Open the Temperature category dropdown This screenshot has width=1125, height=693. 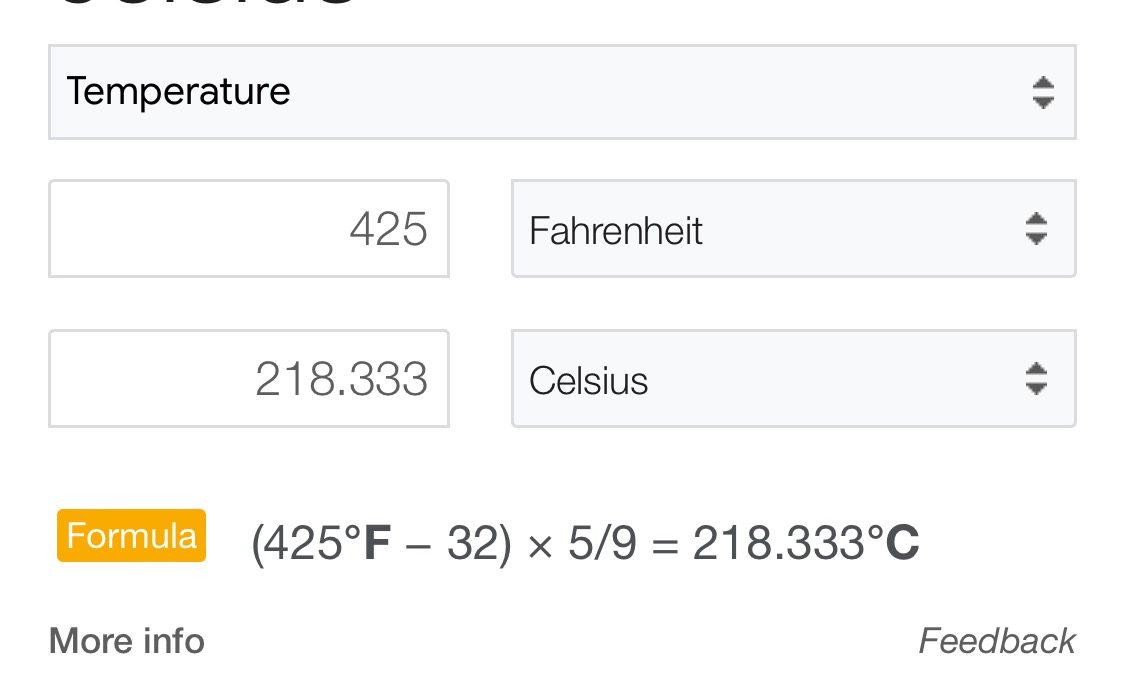pyautogui.click(x=561, y=92)
